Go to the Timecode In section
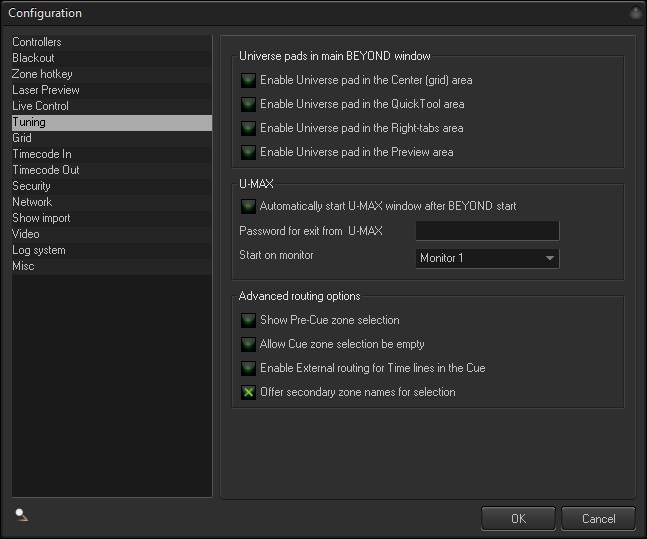The image size is (647, 539). (x=41, y=154)
